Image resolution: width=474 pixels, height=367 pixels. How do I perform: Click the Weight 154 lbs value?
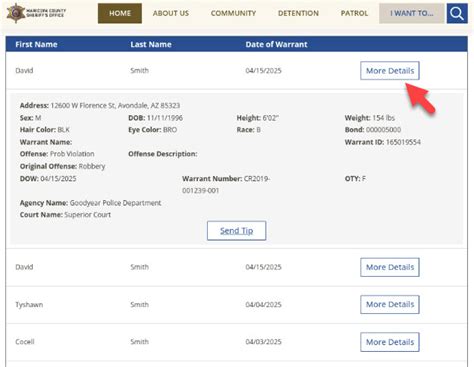click(x=383, y=118)
